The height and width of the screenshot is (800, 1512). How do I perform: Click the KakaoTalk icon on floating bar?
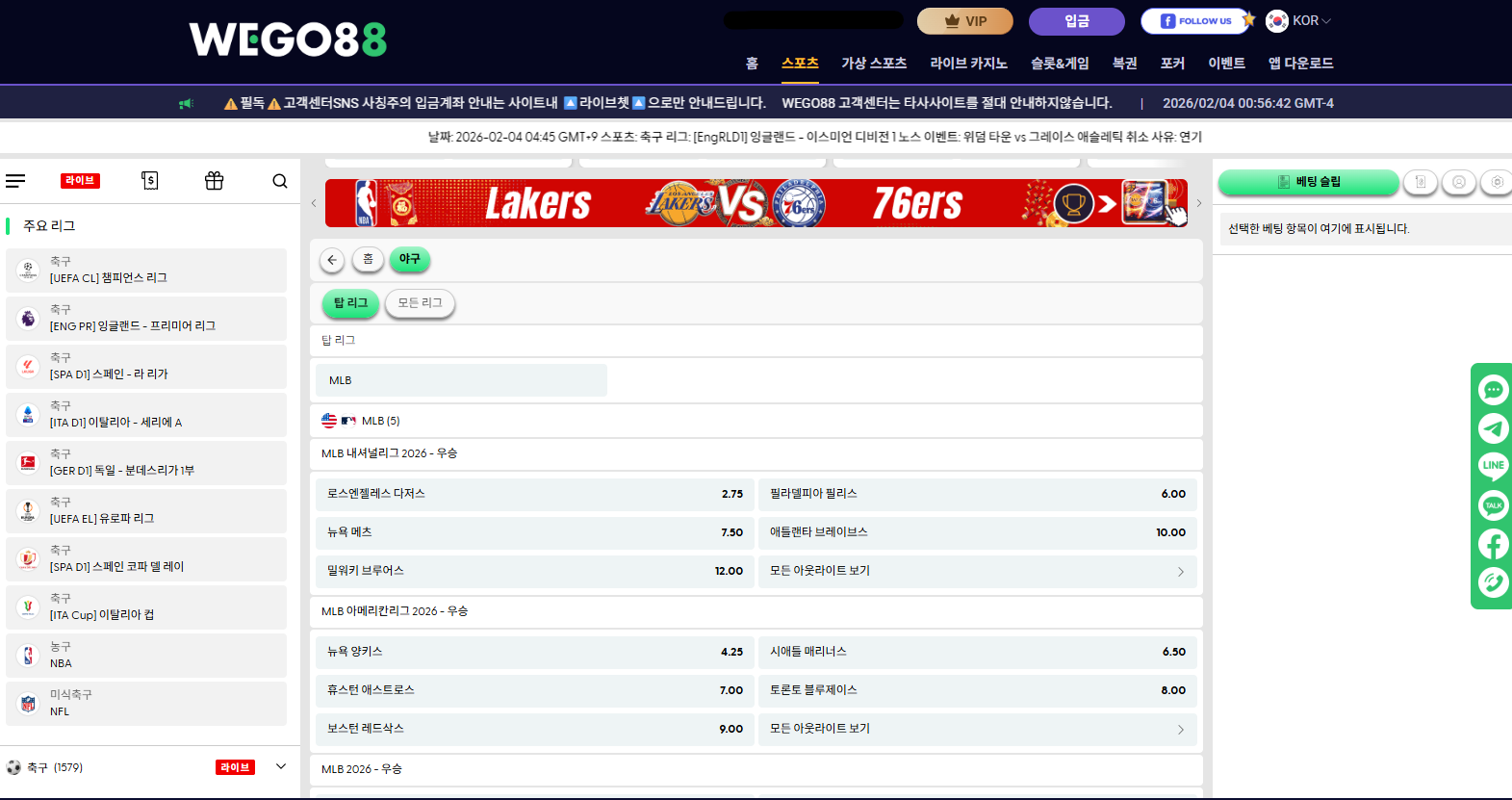pos(1493,505)
